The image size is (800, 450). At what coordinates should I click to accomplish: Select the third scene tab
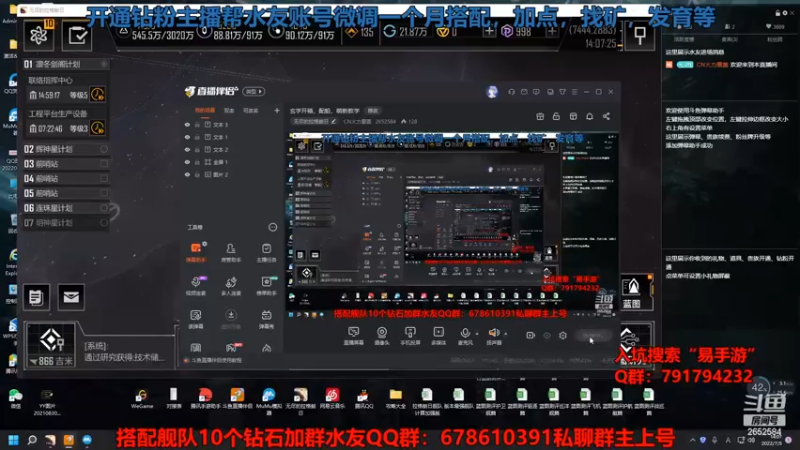[251, 110]
